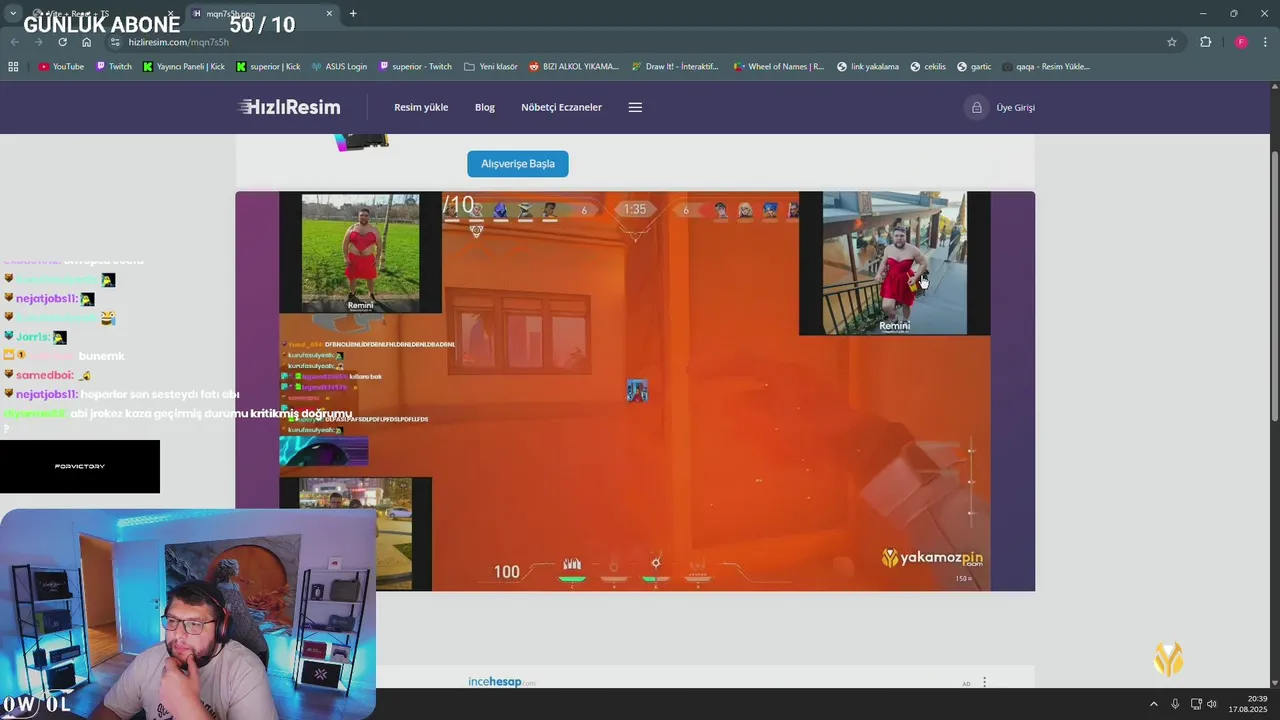The image size is (1280, 720).
Task: Open the taskbar network icon
Action: (x=1196, y=704)
